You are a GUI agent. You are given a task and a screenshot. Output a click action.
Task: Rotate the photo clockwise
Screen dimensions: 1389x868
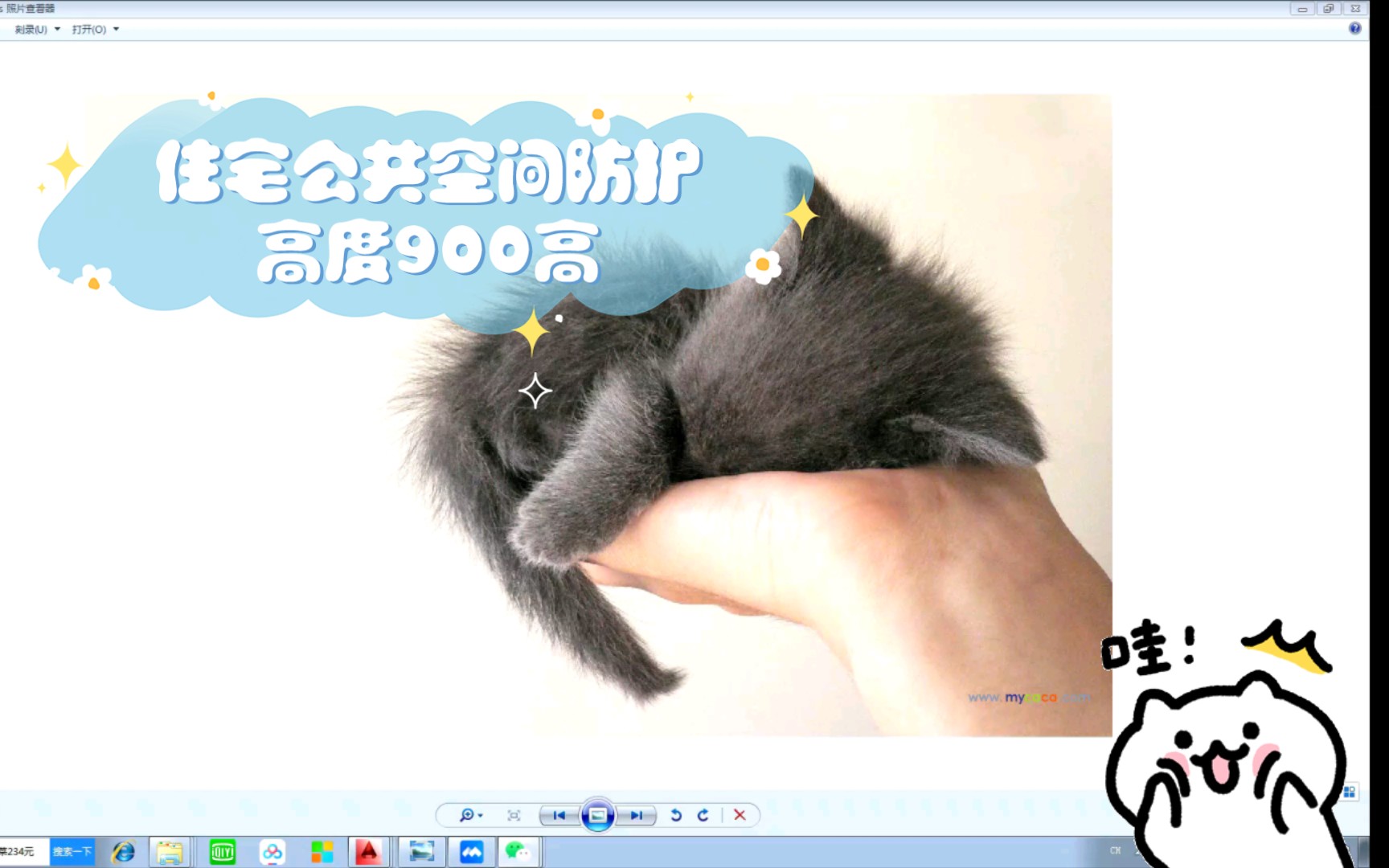click(703, 815)
